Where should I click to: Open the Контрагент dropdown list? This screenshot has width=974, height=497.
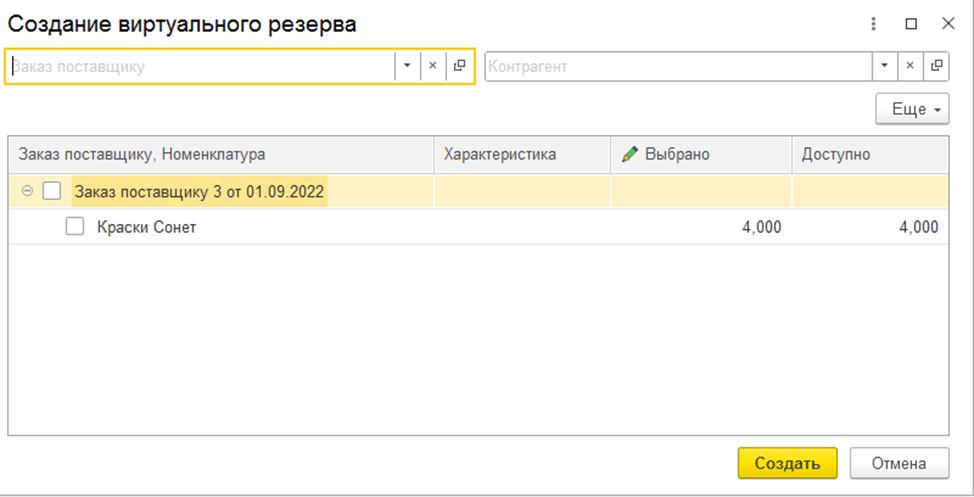pyautogui.click(x=885, y=66)
